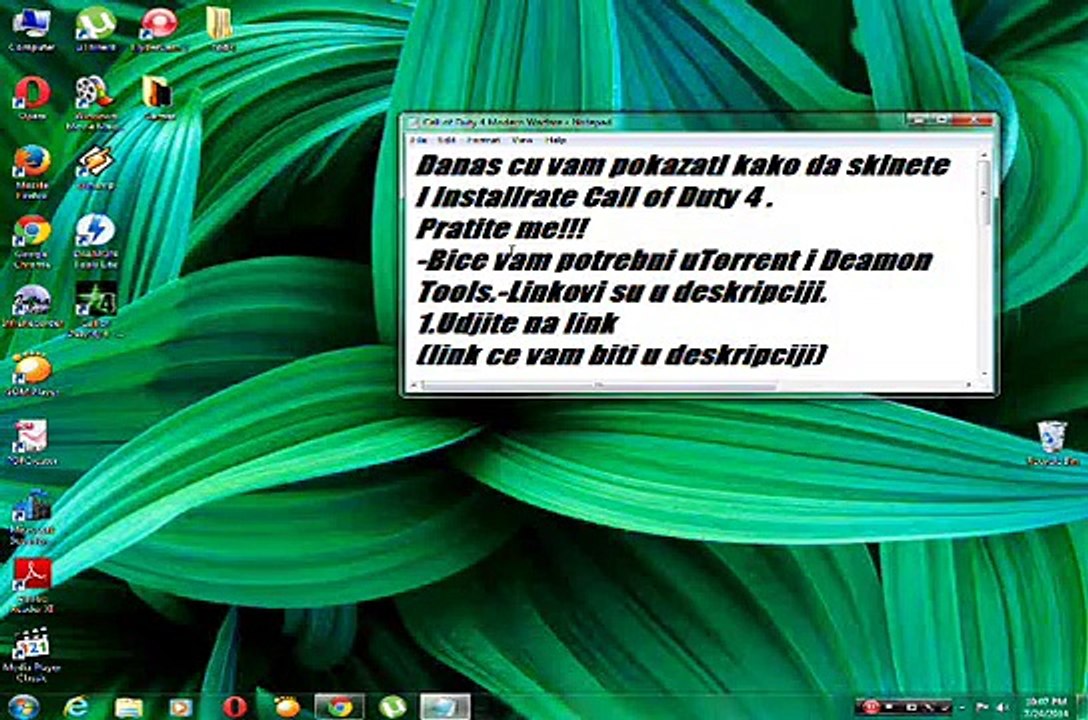This screenshot has height=720, width=1088.
Task: Open the View menu in Notepad
Action: pos(522,140)
